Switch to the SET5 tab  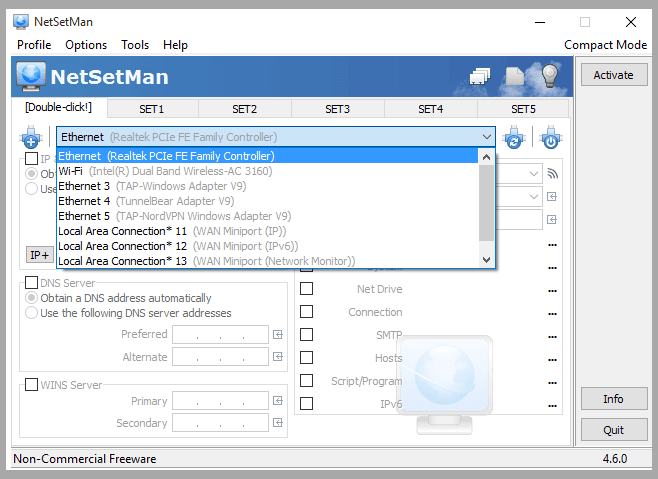point(523,109)
